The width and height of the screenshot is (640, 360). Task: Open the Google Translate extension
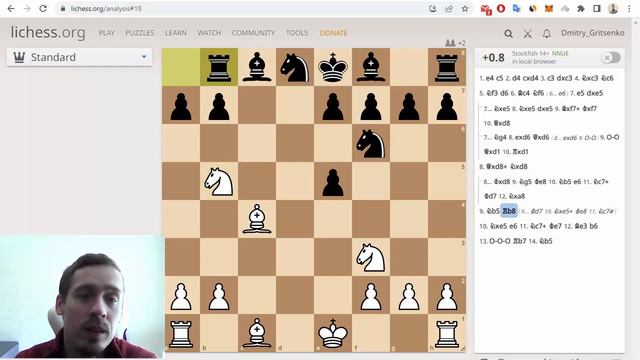517,9
